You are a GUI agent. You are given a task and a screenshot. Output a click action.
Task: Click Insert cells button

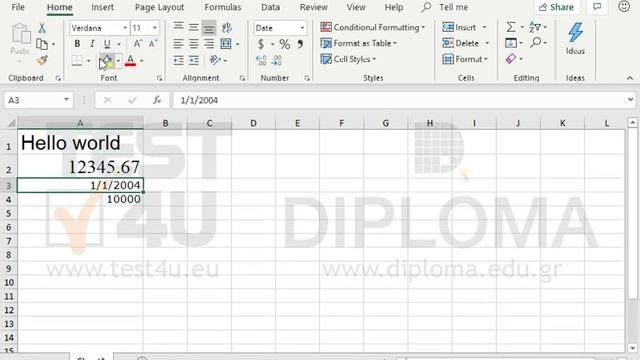[x=460, y=27]
